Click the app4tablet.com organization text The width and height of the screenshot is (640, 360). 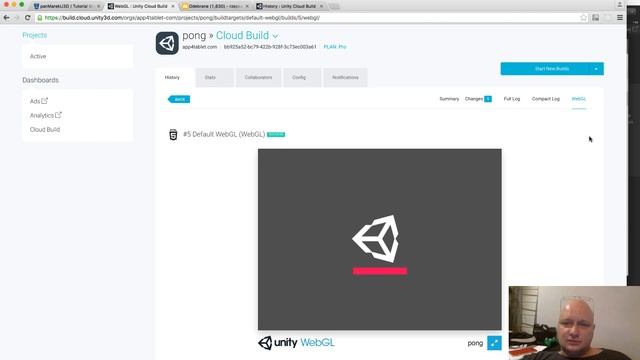coord(200,47)
